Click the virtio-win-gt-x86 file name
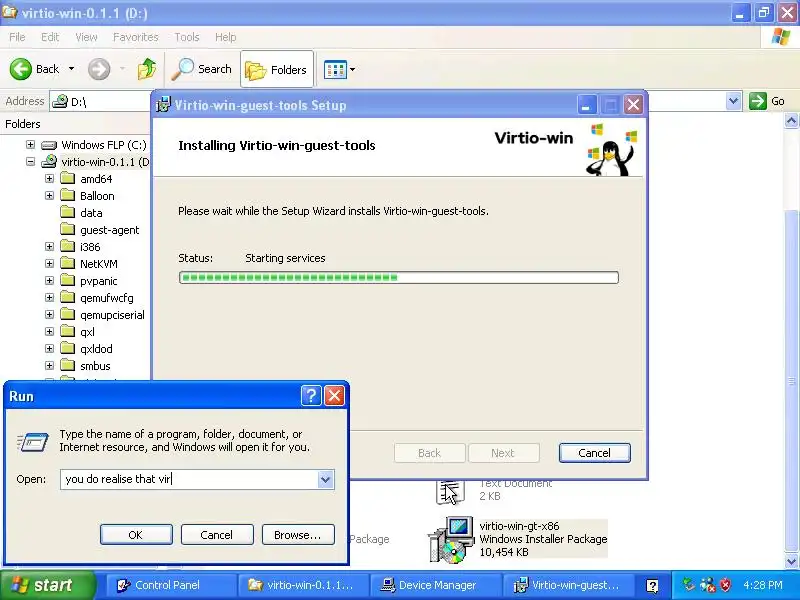800x600 pixels. 519,526
